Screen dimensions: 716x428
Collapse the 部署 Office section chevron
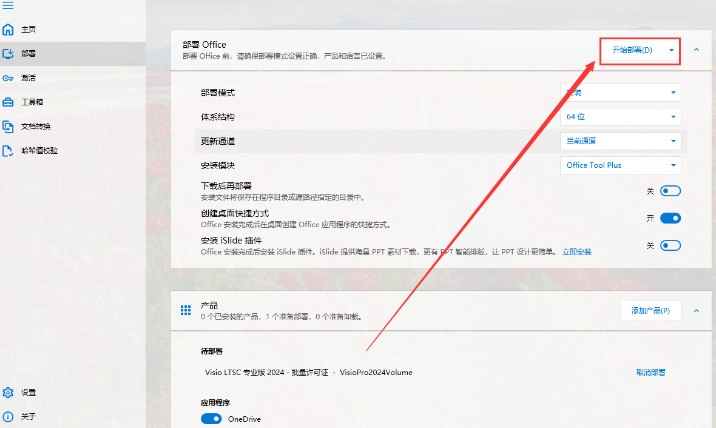click(697, 50)
